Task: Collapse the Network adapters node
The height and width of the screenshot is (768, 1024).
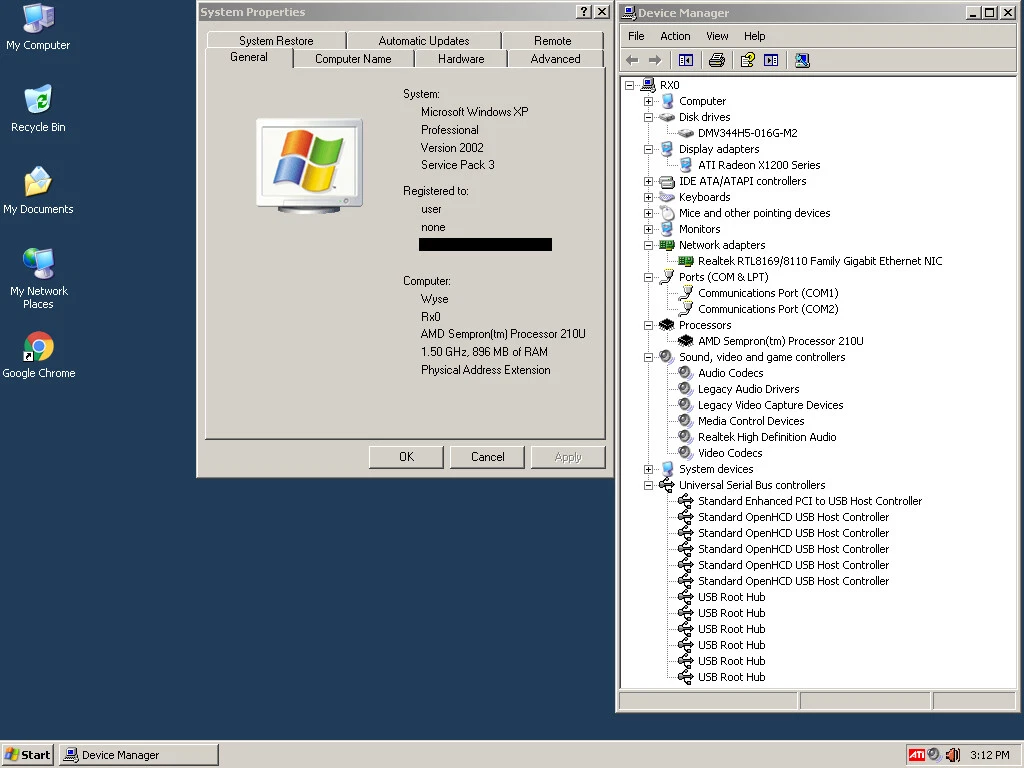Action: coord(648,246)
